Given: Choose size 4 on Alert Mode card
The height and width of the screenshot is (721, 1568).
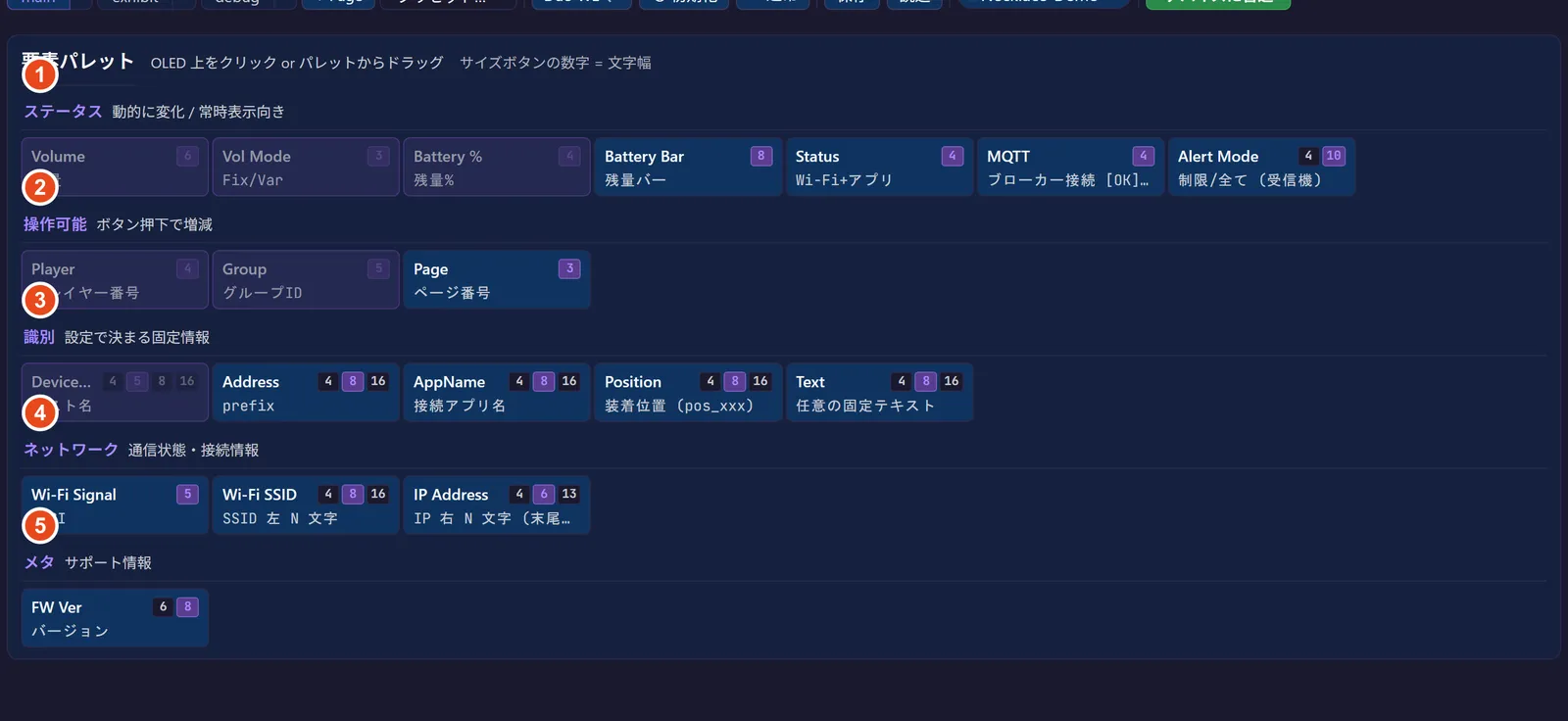Looking at the screenshot, I should (x=1308, y=156).
